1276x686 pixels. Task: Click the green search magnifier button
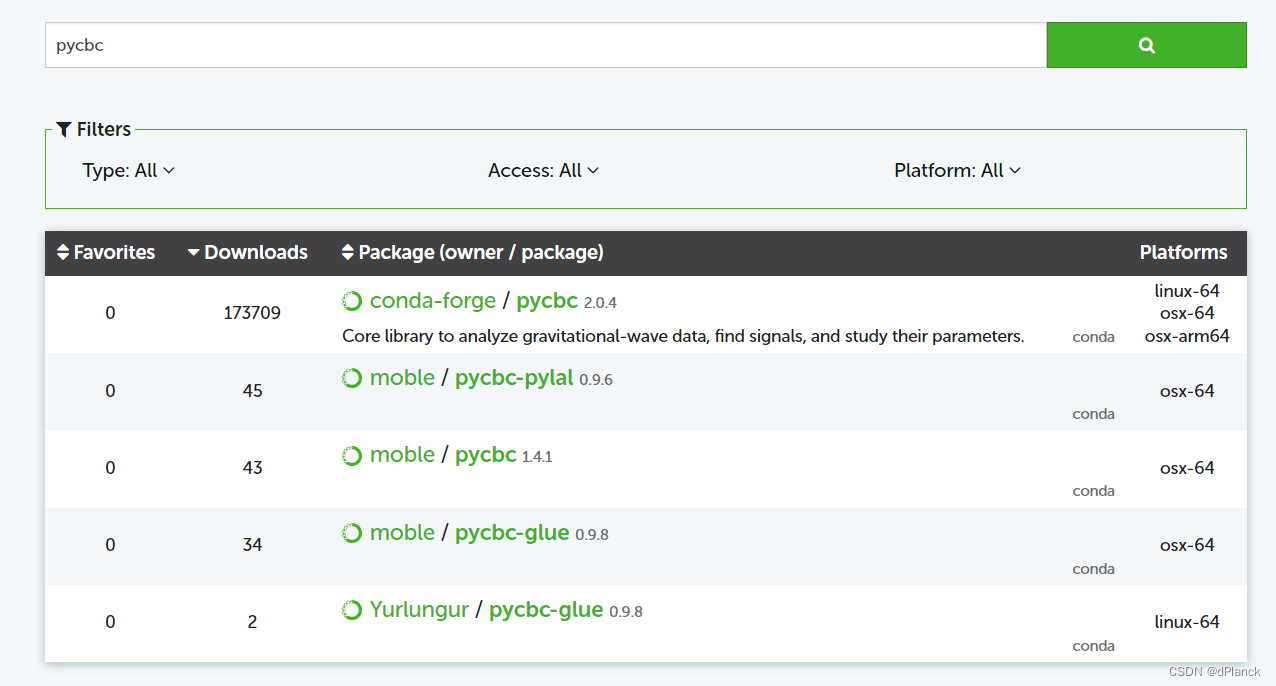(1146, 45)
